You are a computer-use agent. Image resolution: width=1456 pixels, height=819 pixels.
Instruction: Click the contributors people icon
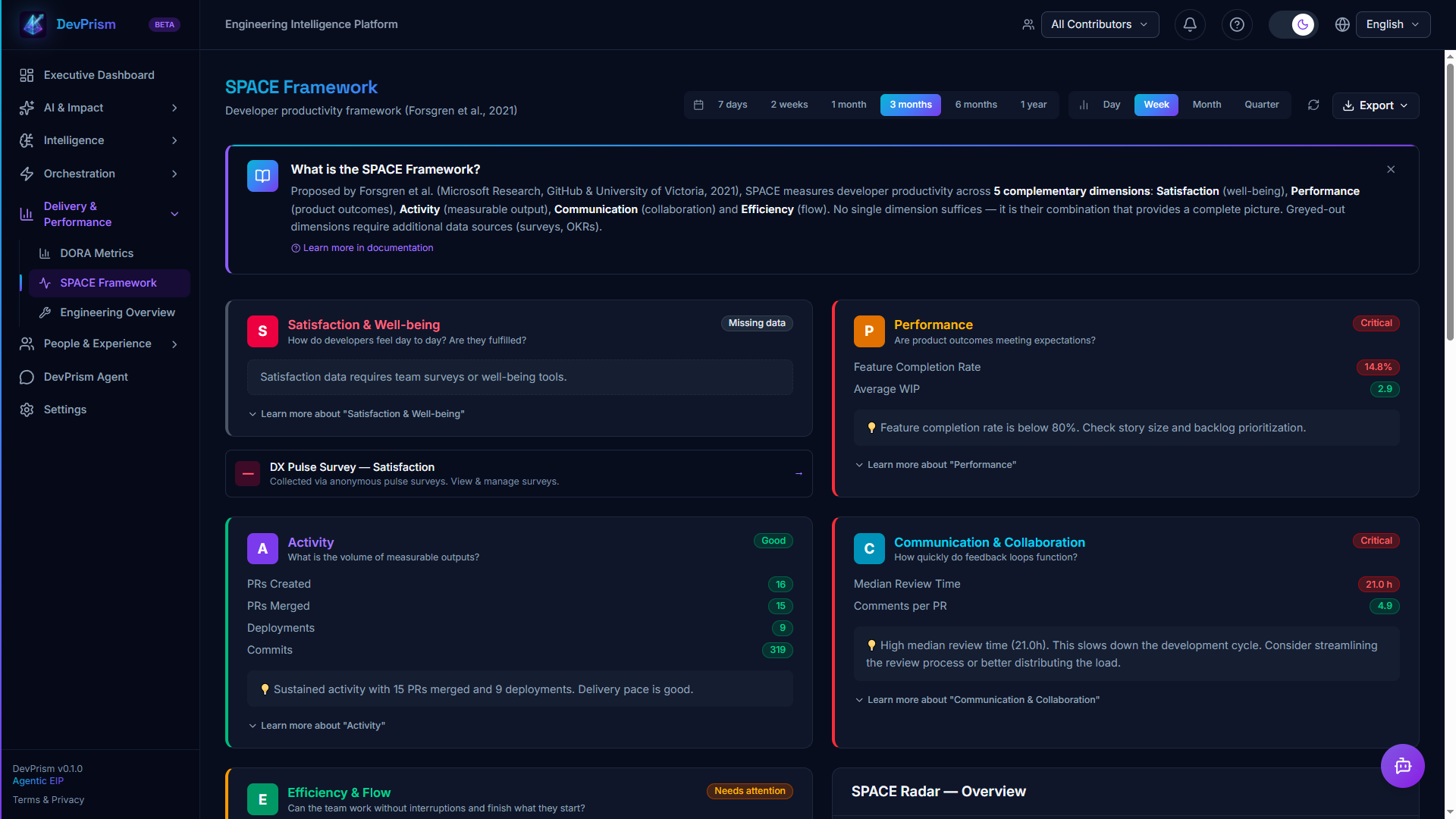(1028, 24)
